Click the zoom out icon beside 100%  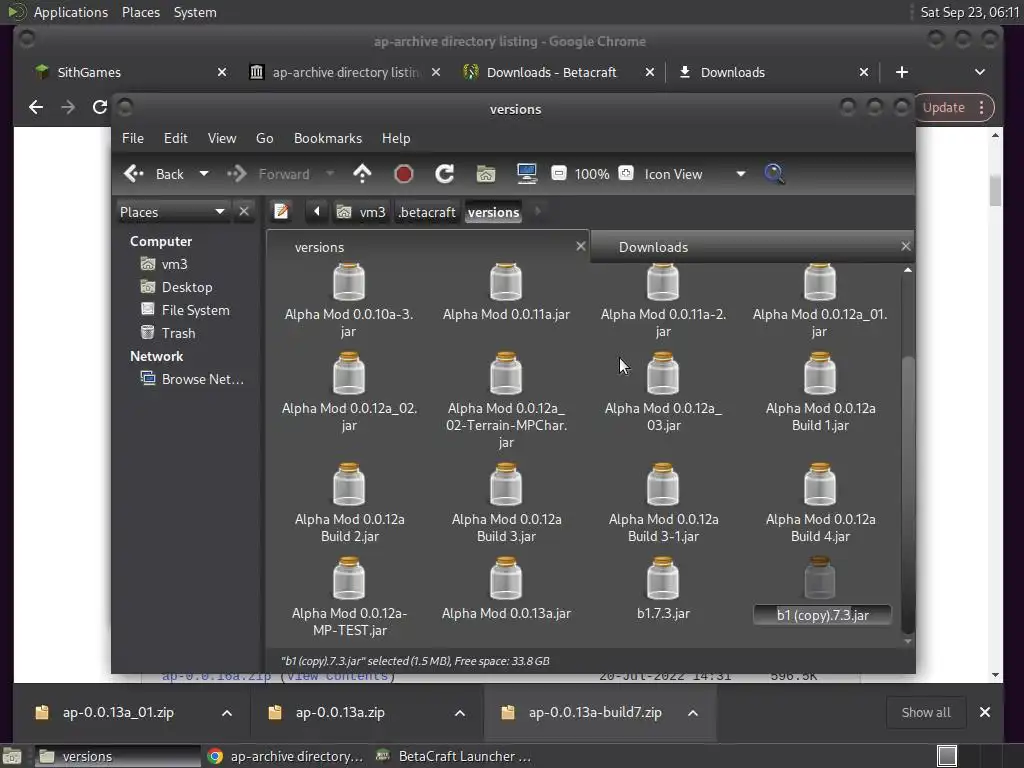tap(559, 174)
